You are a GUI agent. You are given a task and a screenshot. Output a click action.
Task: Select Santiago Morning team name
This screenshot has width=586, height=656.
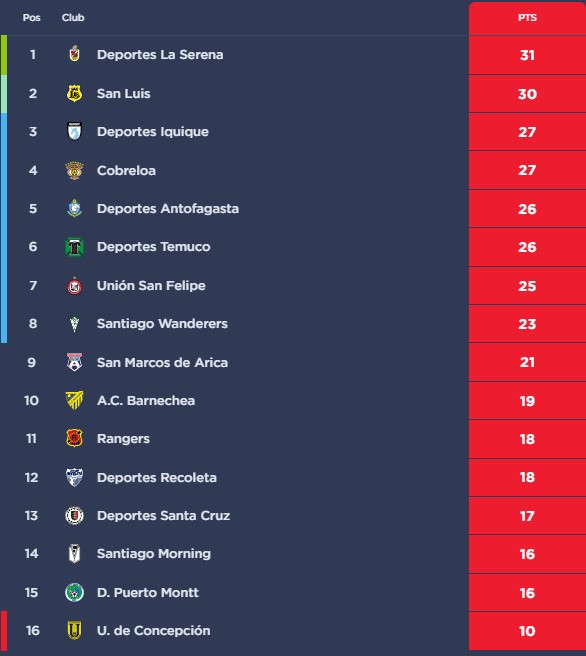click(x=154, y=554)
